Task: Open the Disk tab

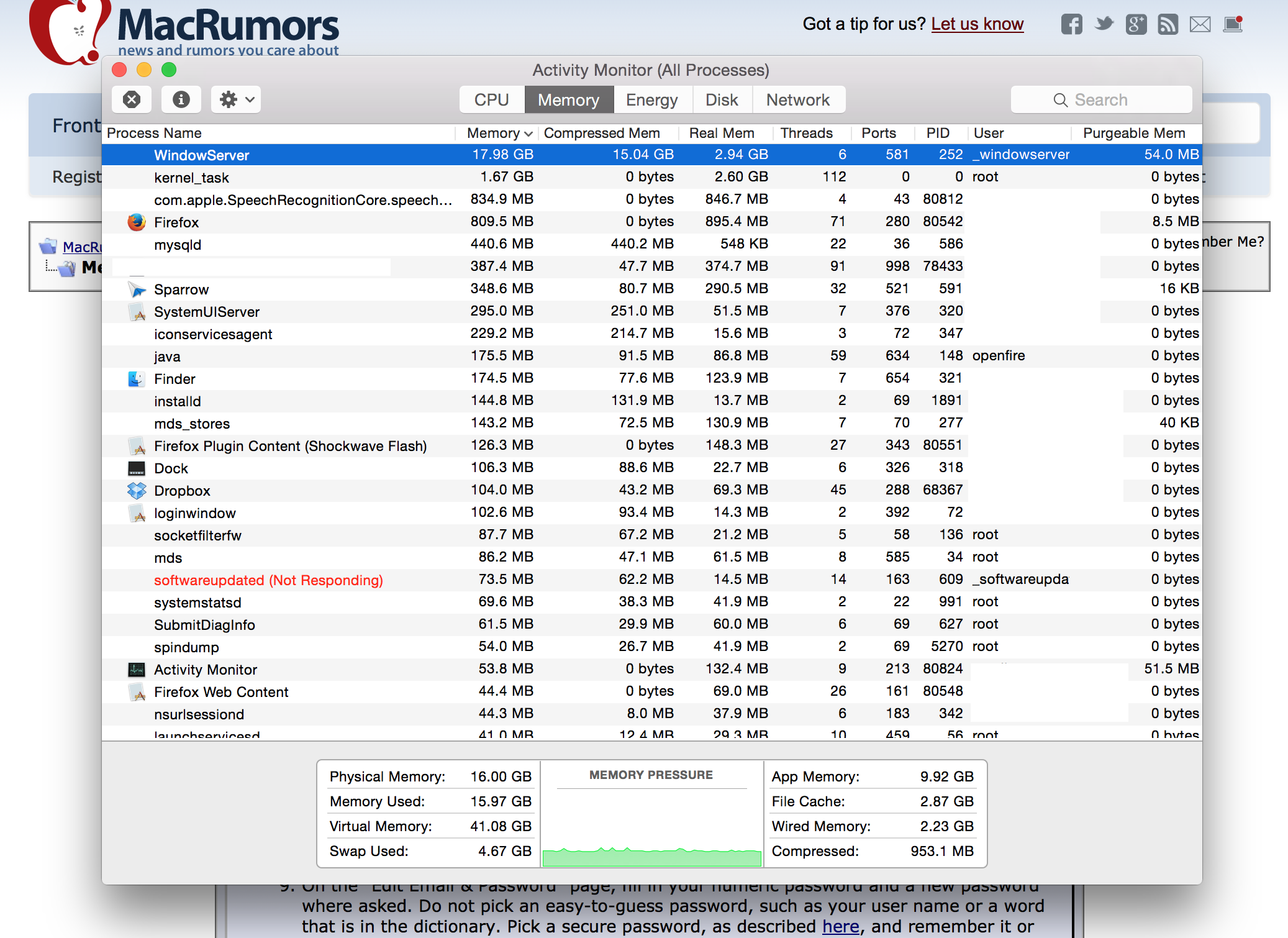Action: (722, 99)
